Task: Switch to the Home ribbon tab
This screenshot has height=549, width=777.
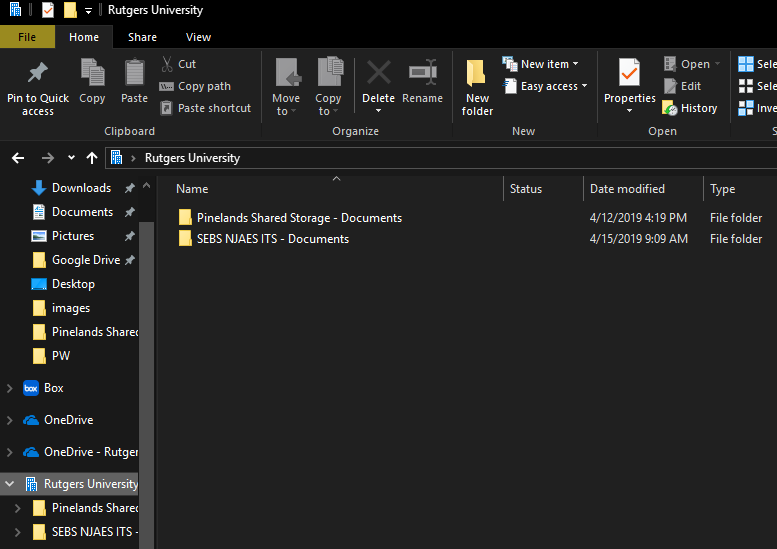Action: [x=84, y=37]
